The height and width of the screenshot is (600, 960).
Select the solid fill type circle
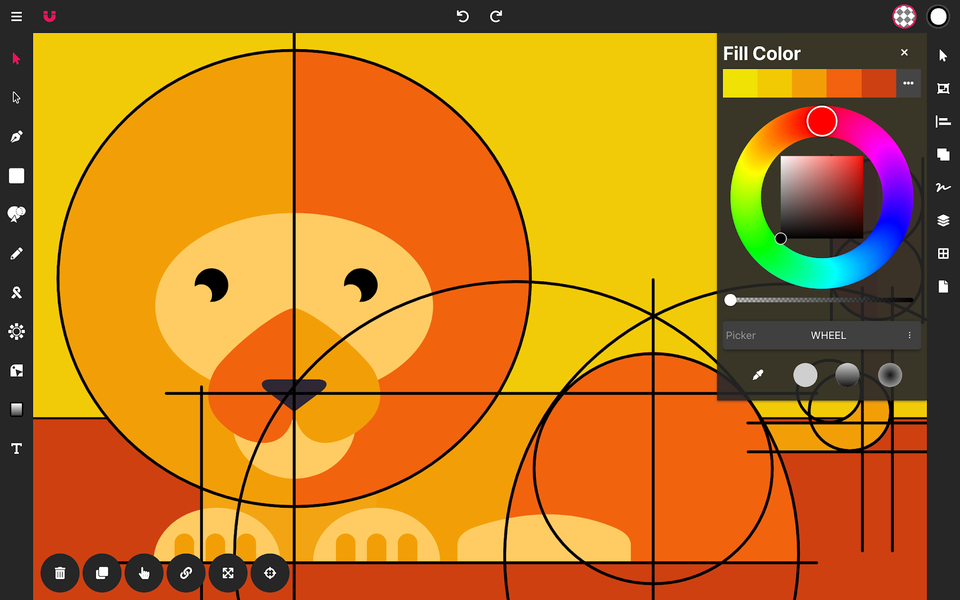[805, 375]
